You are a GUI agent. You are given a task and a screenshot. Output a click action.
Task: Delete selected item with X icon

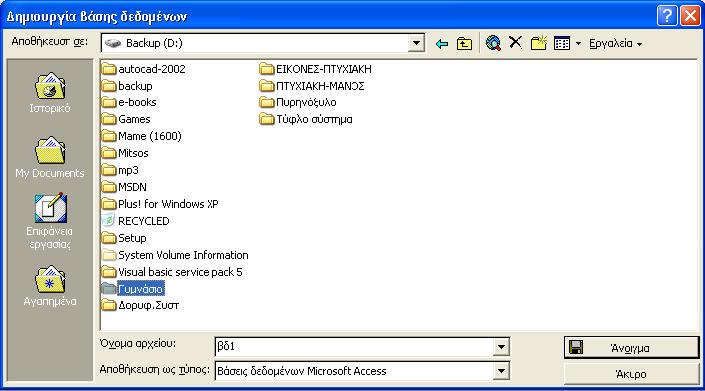(x=515, y=43)
